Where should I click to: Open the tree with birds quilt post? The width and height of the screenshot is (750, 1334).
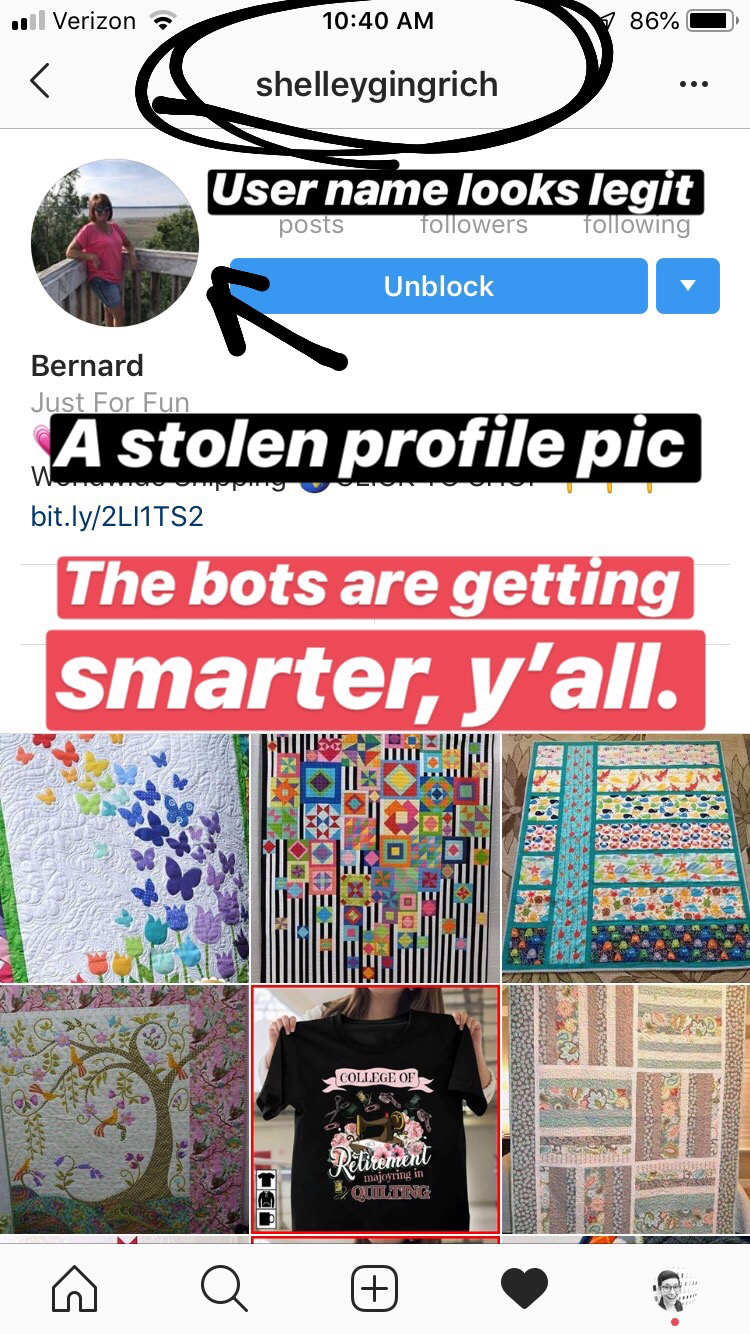tap(123, 1110)
